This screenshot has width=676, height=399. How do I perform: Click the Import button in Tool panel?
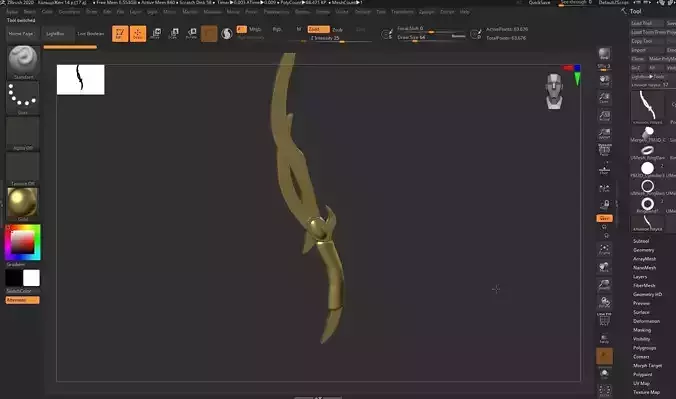point(648,50)
